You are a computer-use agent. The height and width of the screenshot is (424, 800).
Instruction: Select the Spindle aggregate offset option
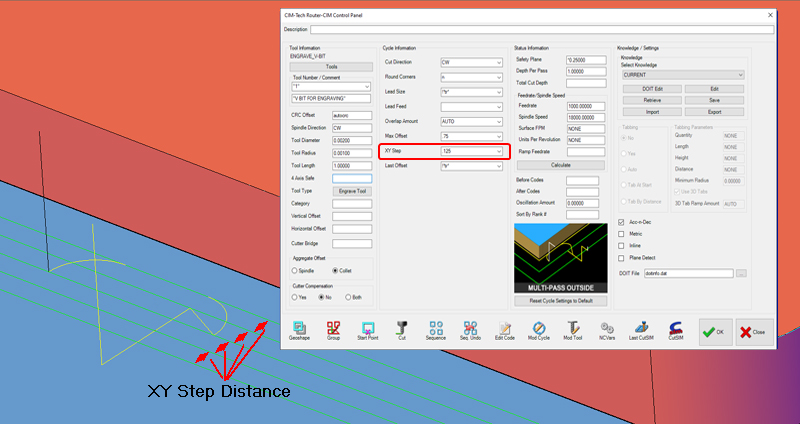coord(294,270)
